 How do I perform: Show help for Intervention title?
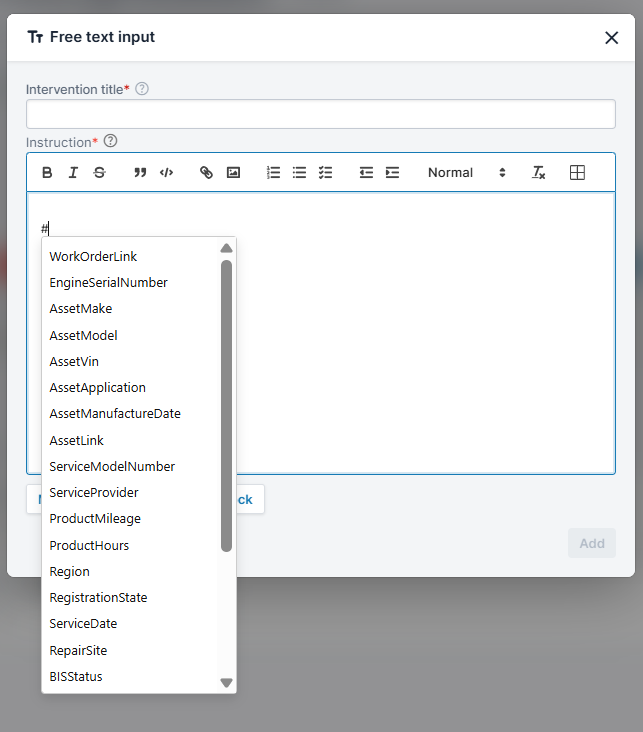pos(142,89)
